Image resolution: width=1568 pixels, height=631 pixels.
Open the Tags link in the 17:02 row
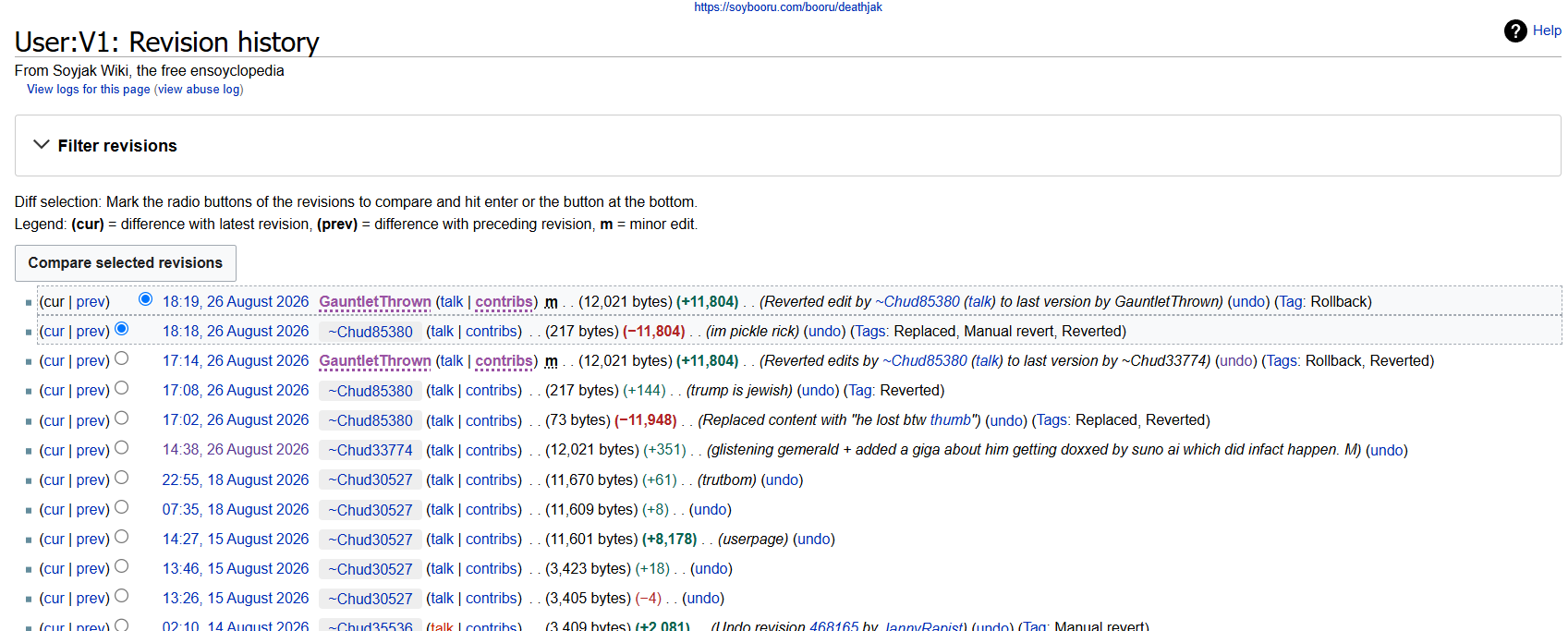point(1051,420)
